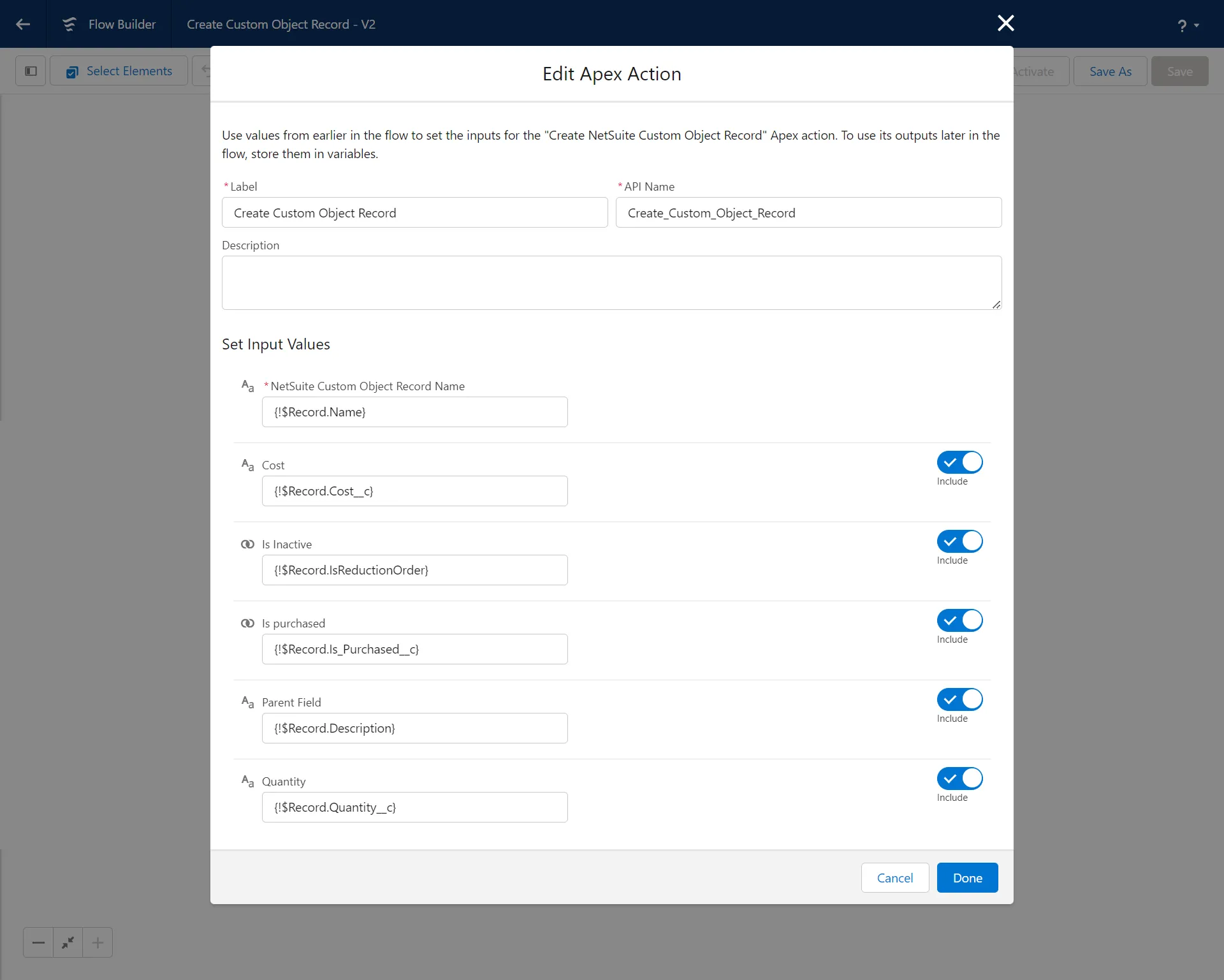
Task: Edit the Is purchased value field
Action: coord(415,649)
